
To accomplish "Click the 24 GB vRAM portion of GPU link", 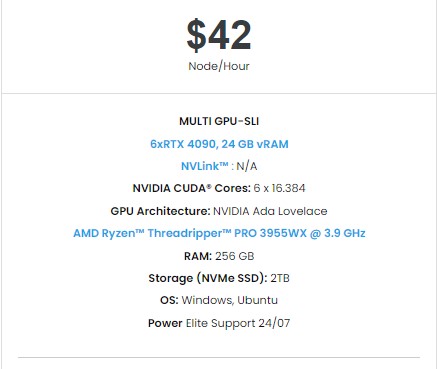I will click(255, 144).
